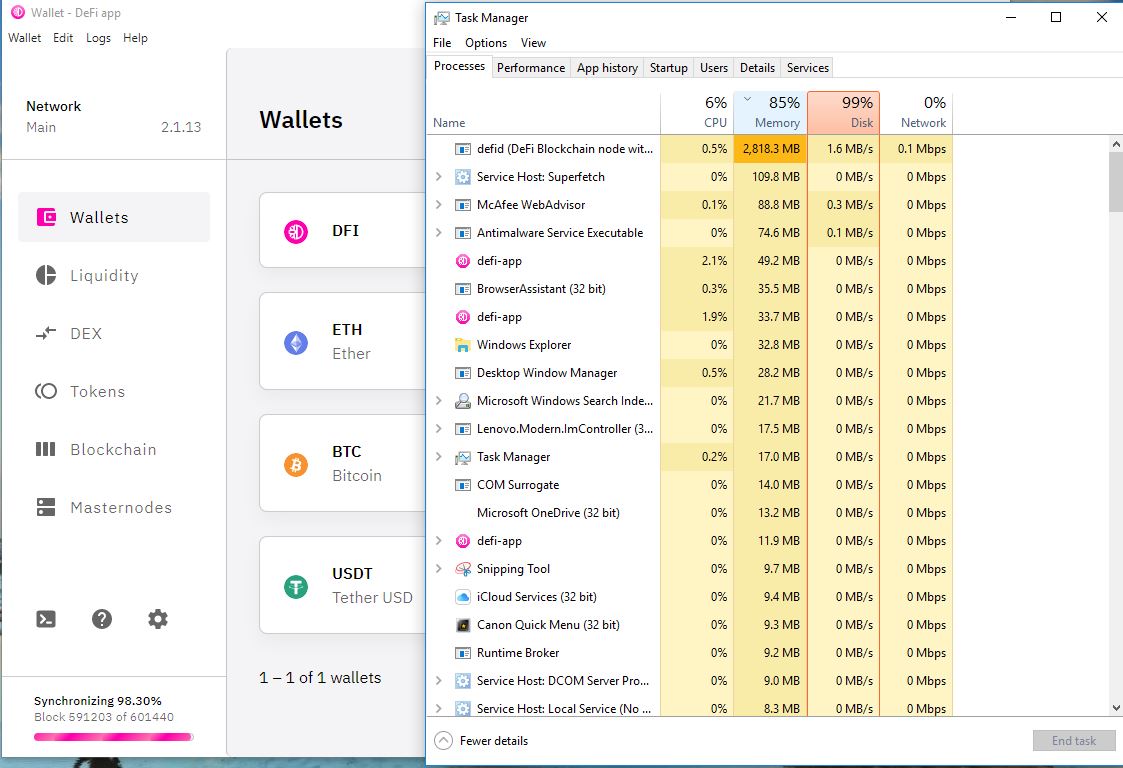Select the DFI coin icon
The width and height of the screenshot is (1123, 768).
point(296,231)
